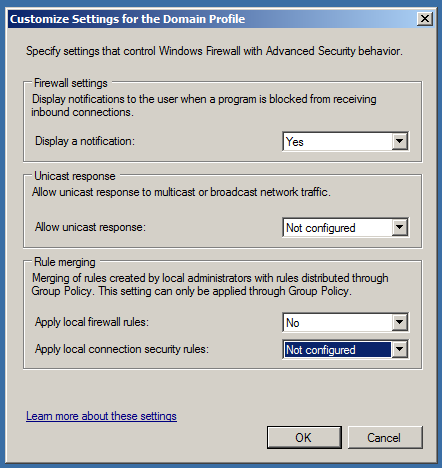442x468 pixels.
Task: Close the Domain Profile dialog with X
Action: (425, 19)
